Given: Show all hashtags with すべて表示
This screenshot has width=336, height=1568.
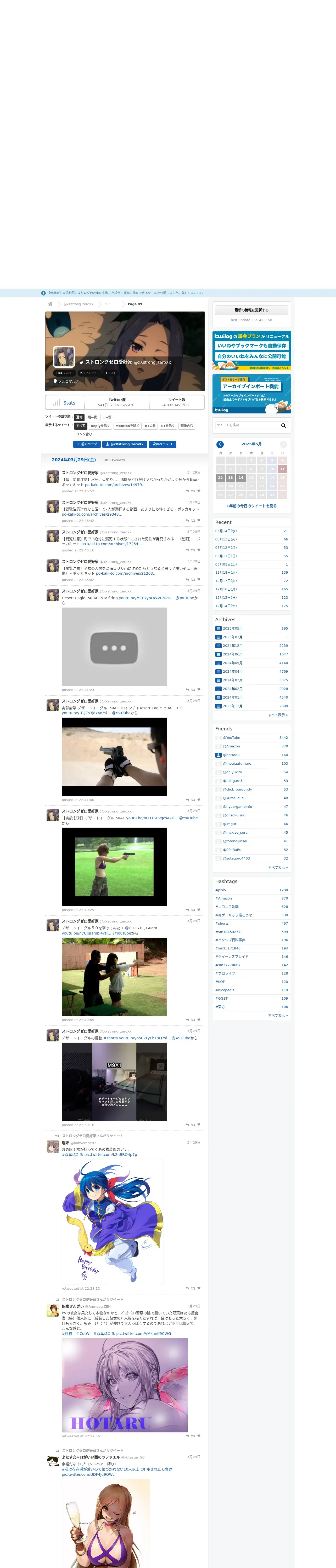Looking at the screenshot, I should tap(278, 1015).
